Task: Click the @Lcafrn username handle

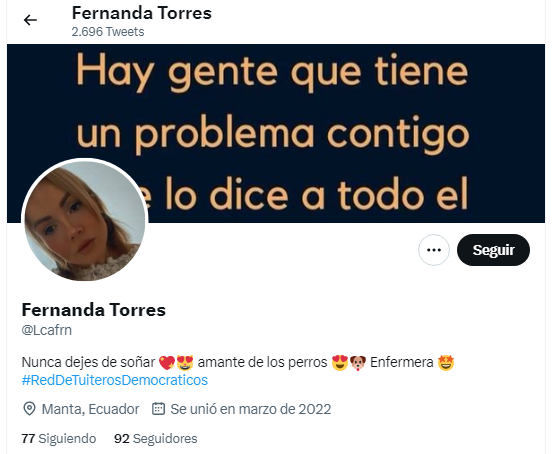Action: 47,330
